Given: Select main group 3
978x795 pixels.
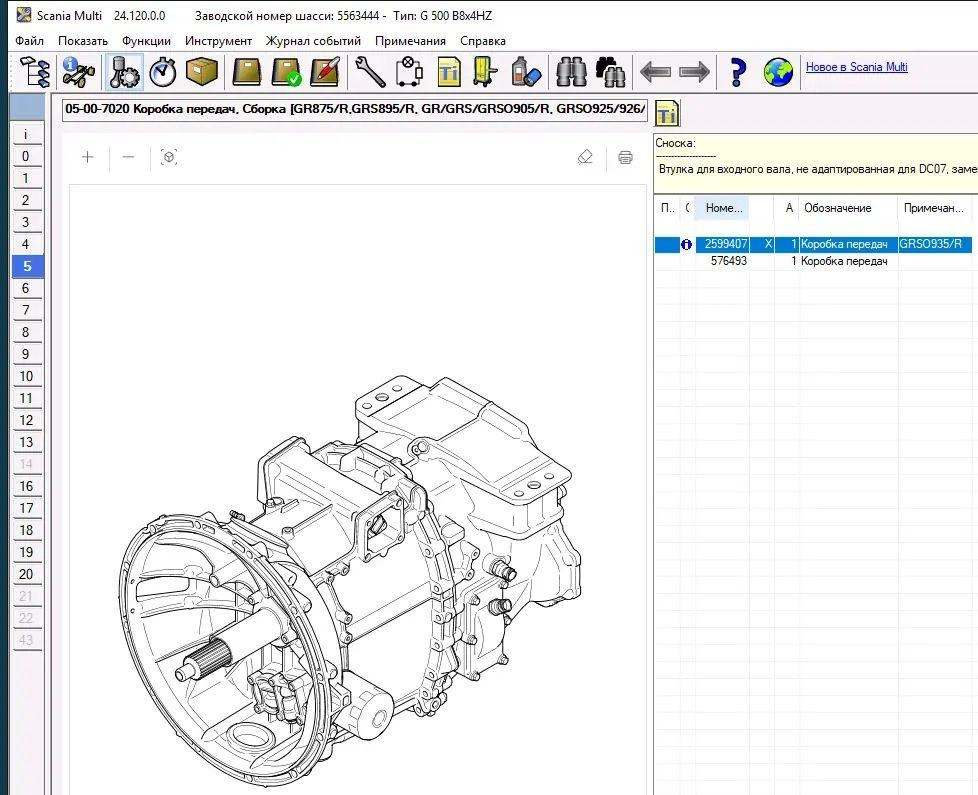Looking at the screenshot, I should (x=26, y=222).
